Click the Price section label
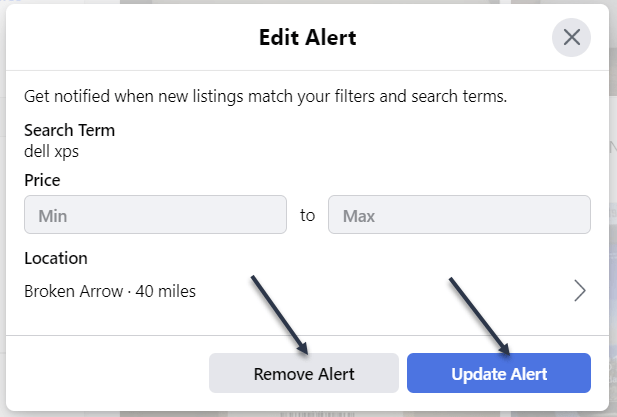This screenshot has width=617, height=417. (42, 181)
